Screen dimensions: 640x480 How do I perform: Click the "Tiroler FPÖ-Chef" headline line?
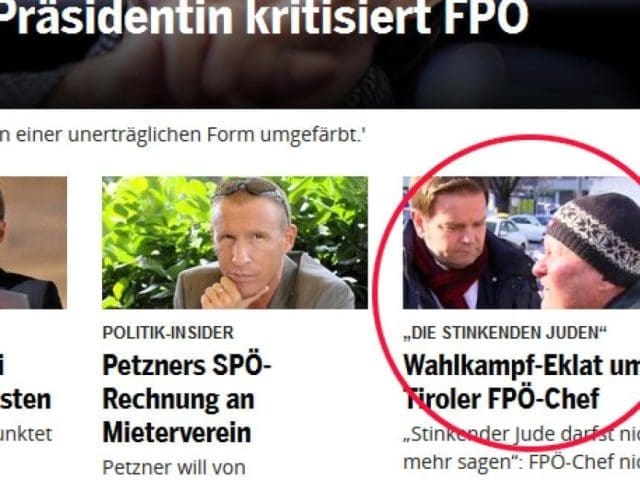(502, 399)
